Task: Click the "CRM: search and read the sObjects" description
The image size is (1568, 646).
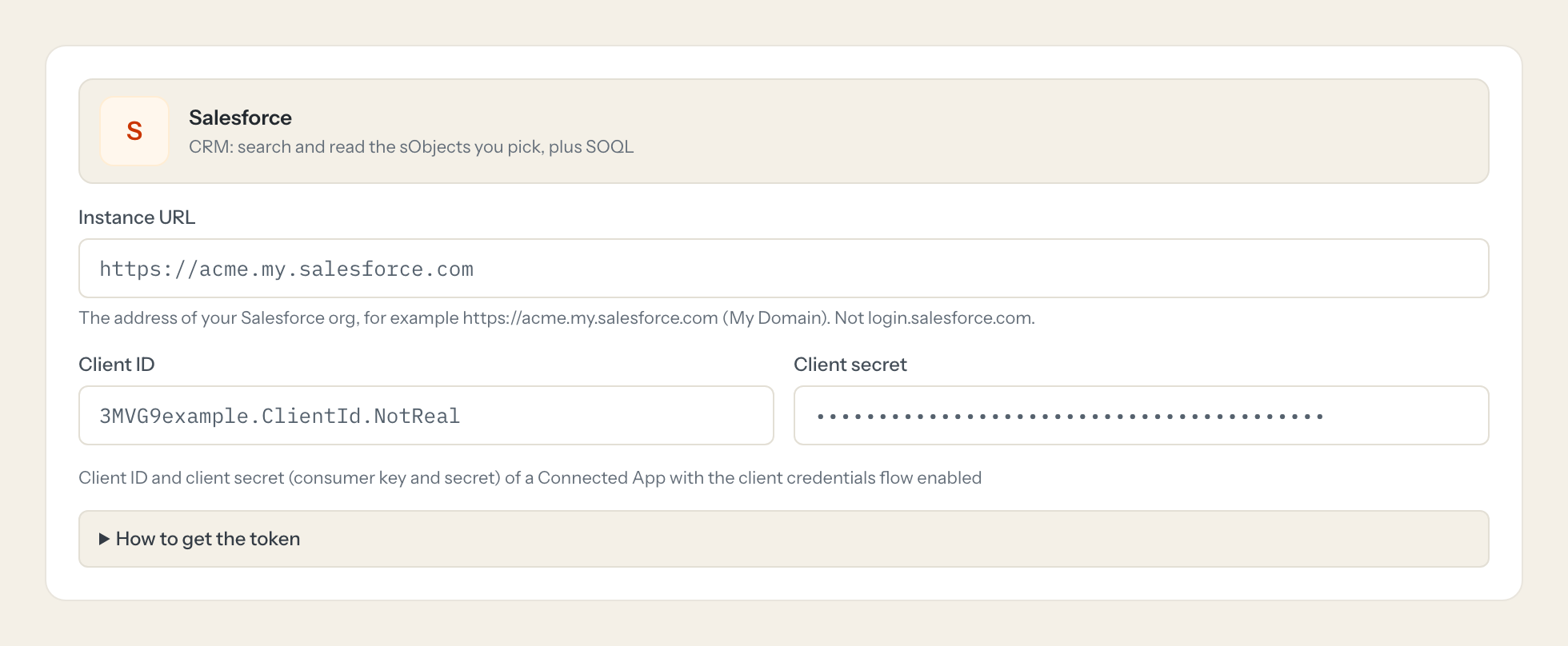Action: click(x=411, y=147)
